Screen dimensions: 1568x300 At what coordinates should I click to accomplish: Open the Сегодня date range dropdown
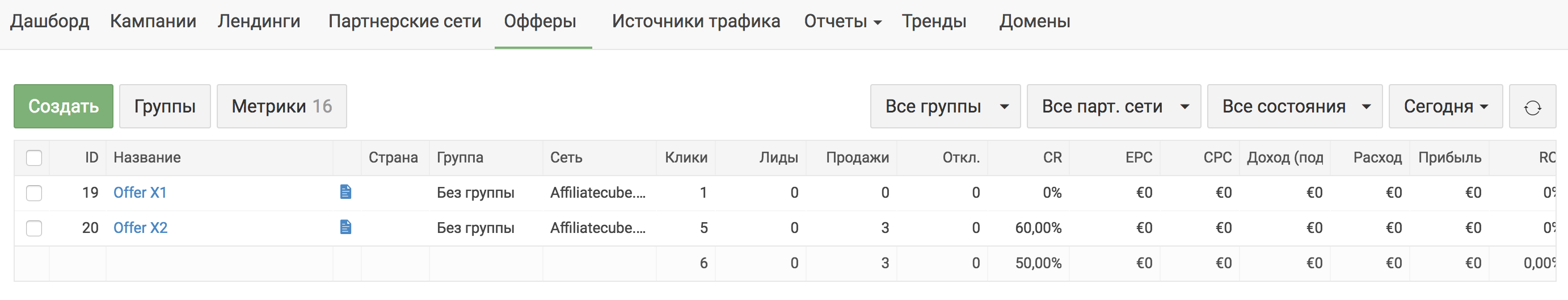point(1445,106)
